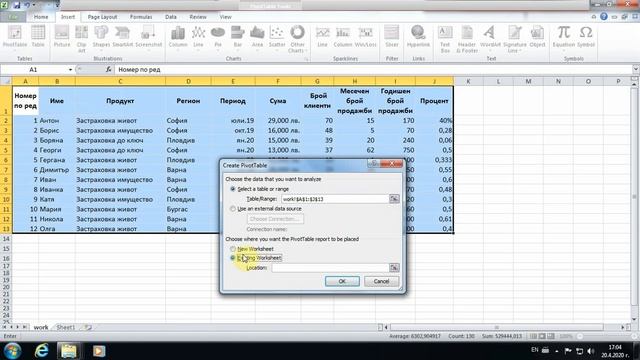Open the Name Box dropdown arrow
640x360 pixels.
point(70,70)
